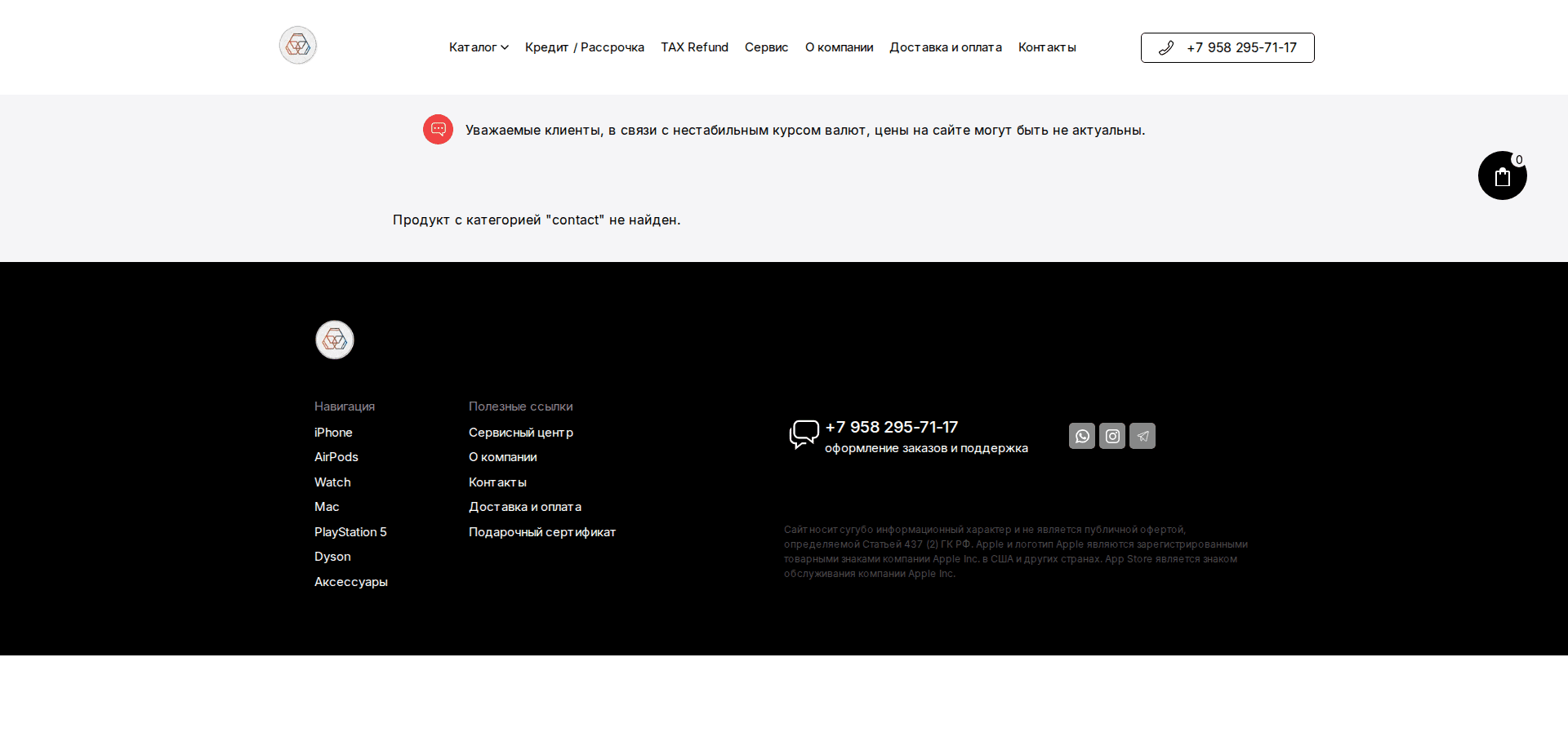Click the chat icon beside footer phone number
The width and height of the screenshot is (1568, 755).
[804, 433]
